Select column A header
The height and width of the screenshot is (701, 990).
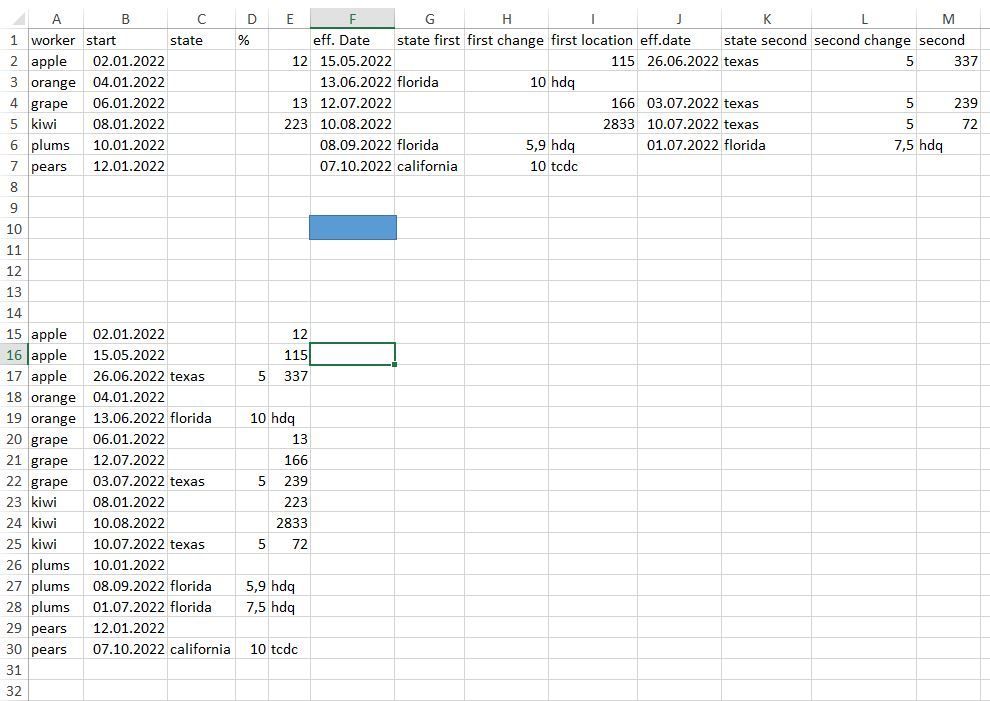(56, 19)
